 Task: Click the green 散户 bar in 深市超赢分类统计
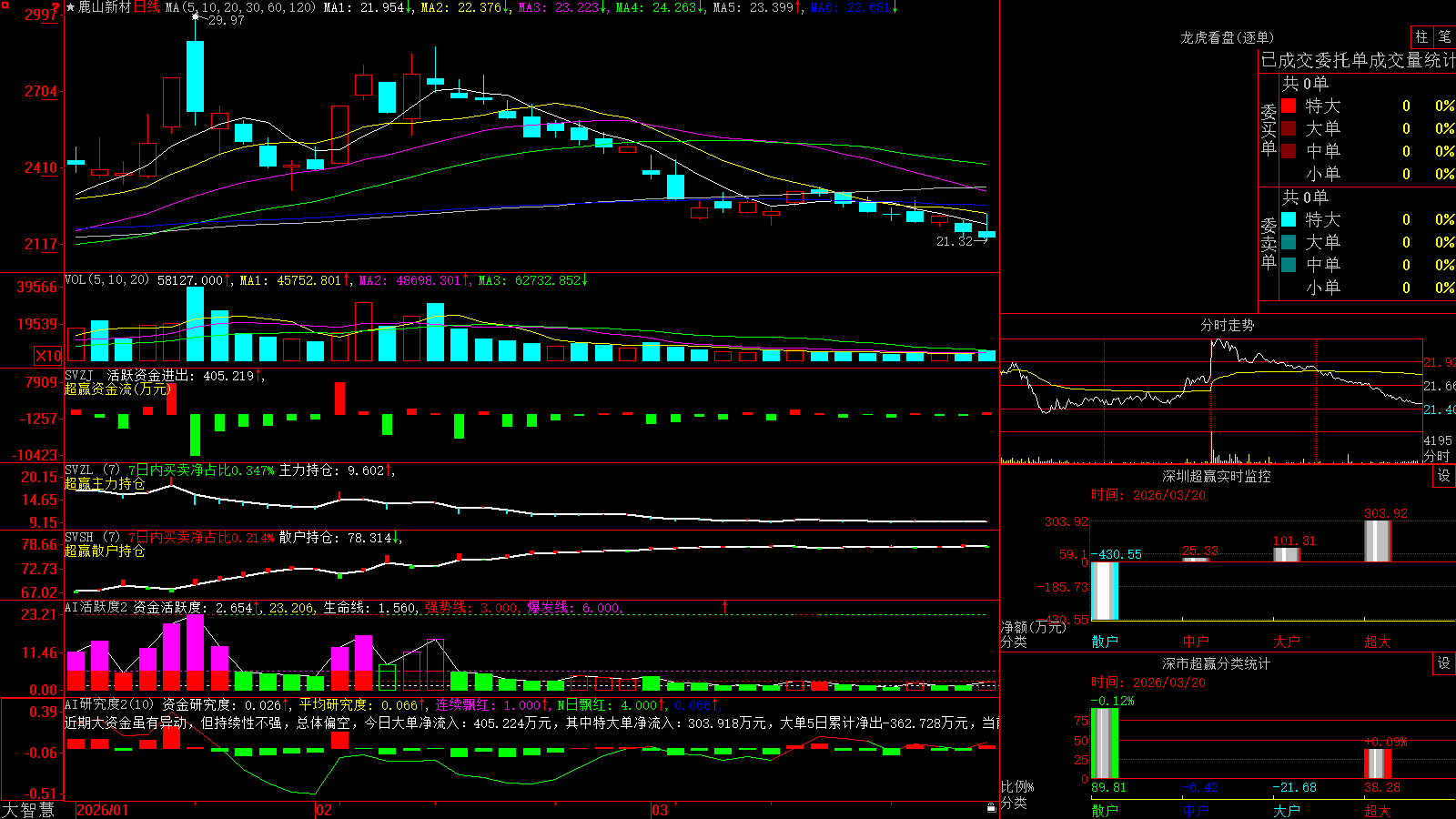pyautogui.click(x=1104, y=743)
